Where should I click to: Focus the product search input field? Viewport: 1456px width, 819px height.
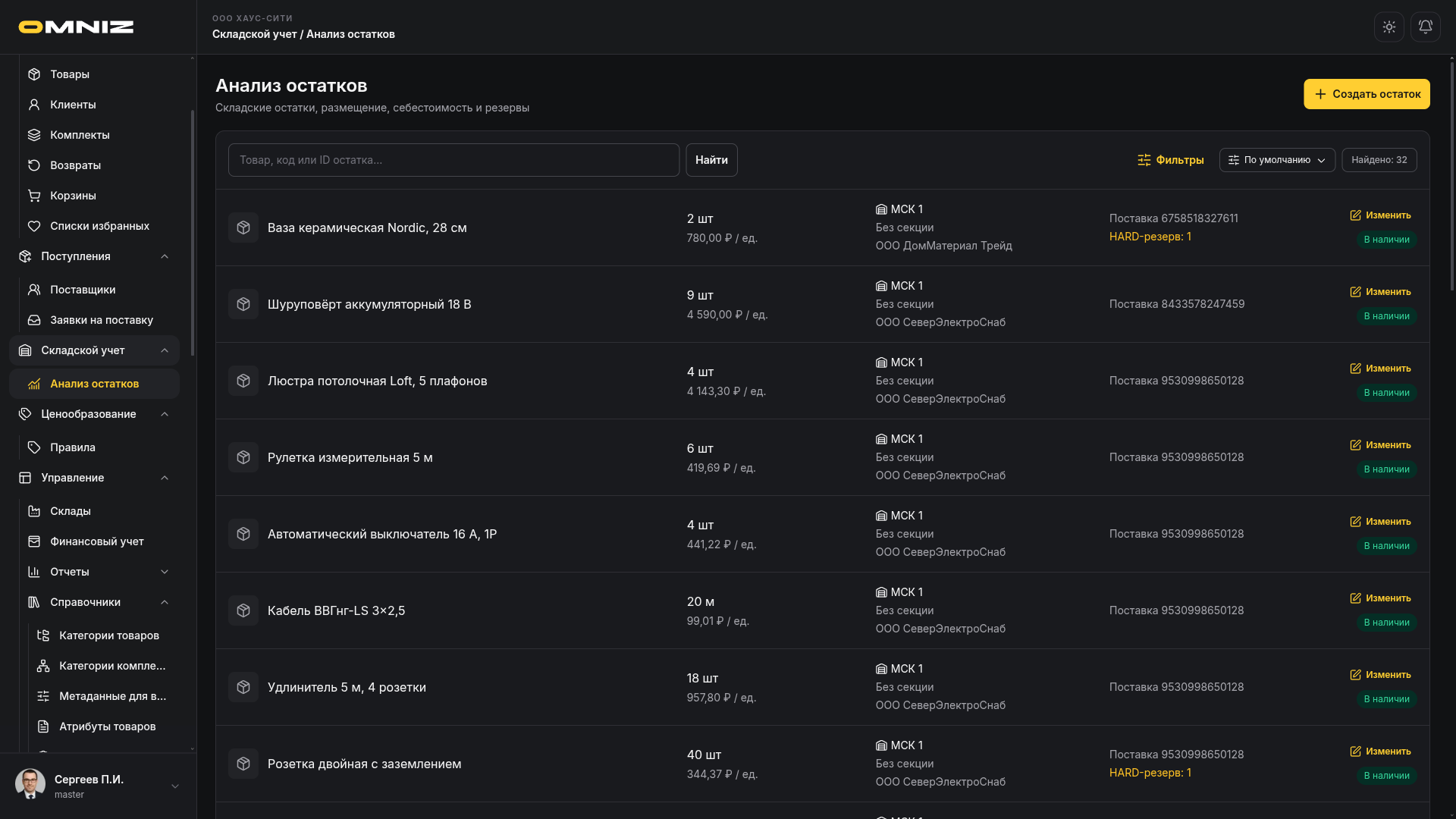453,160
